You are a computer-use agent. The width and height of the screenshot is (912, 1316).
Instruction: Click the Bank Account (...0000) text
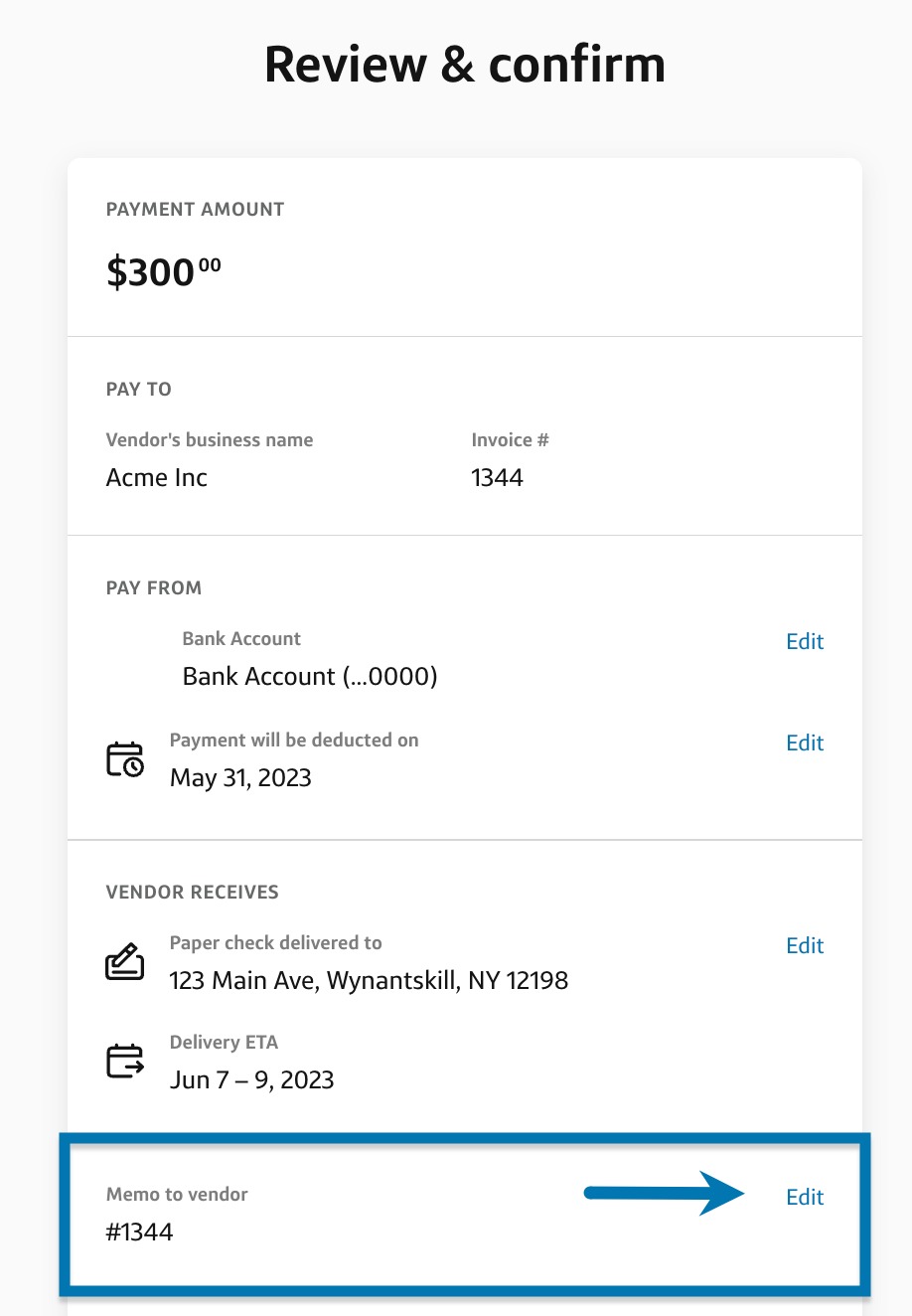[310, 677]
